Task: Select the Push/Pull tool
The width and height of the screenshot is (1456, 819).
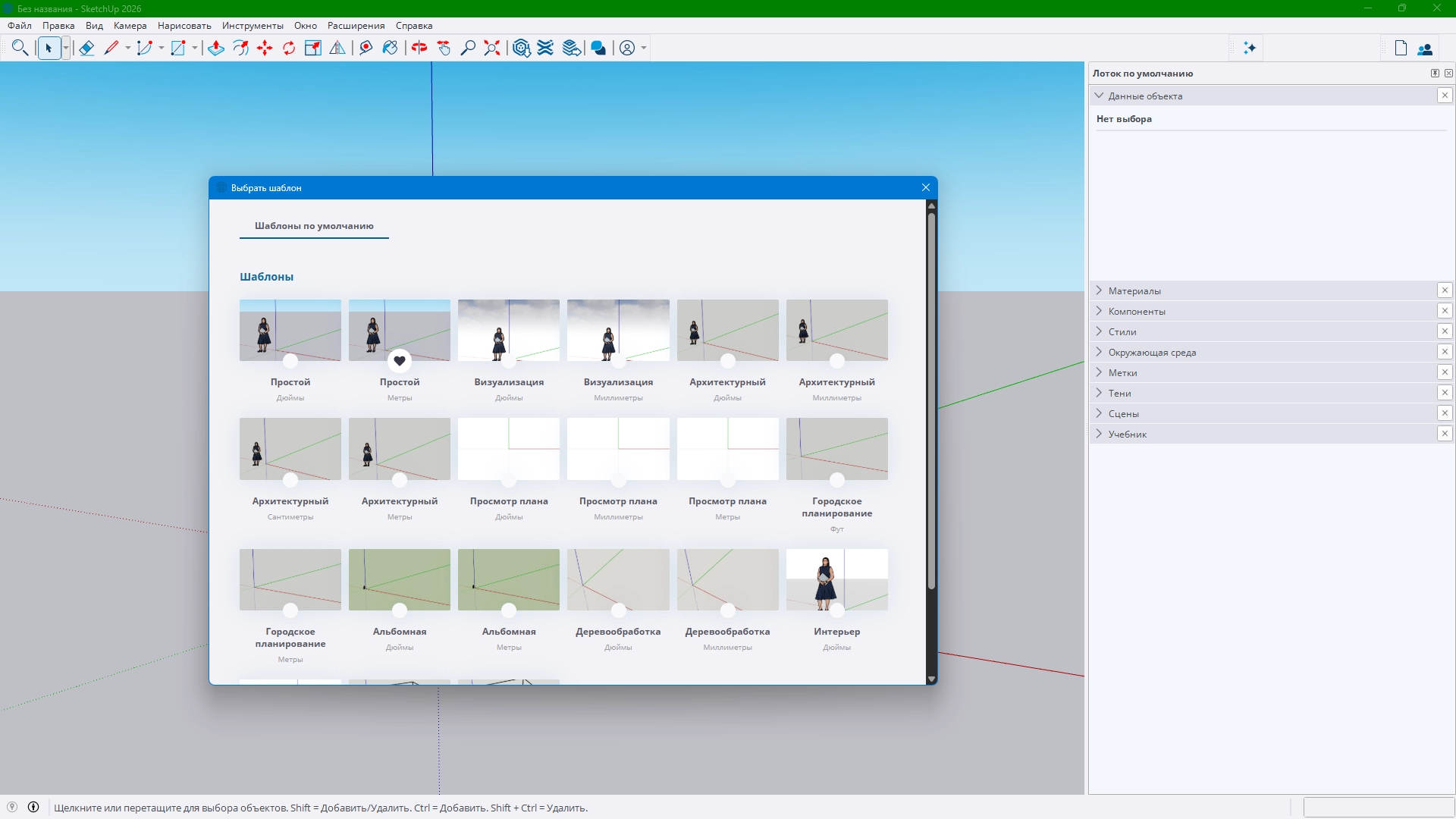Action: tap(216, 48)
